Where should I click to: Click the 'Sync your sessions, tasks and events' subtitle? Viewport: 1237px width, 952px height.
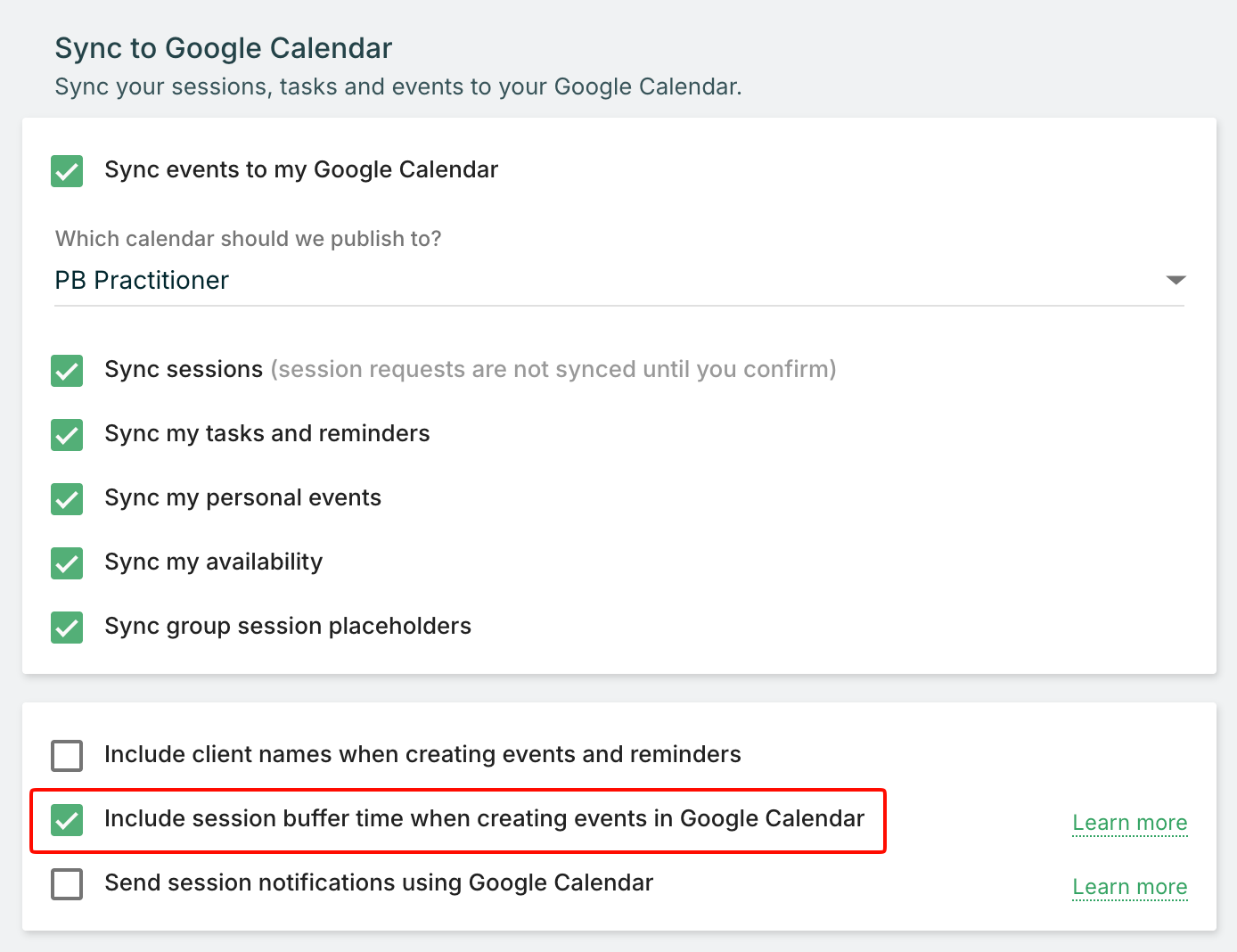click(x=397, y=87)
